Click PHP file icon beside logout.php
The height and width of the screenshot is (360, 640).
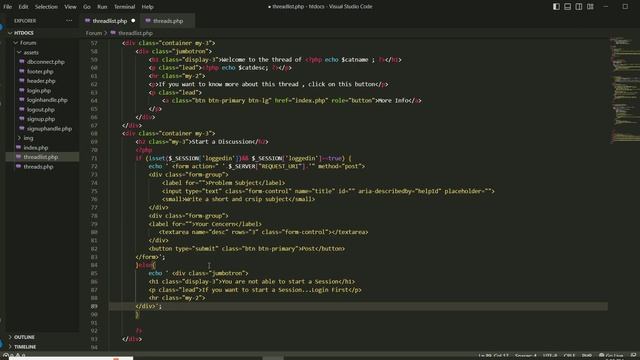click(x=22, y=109)
